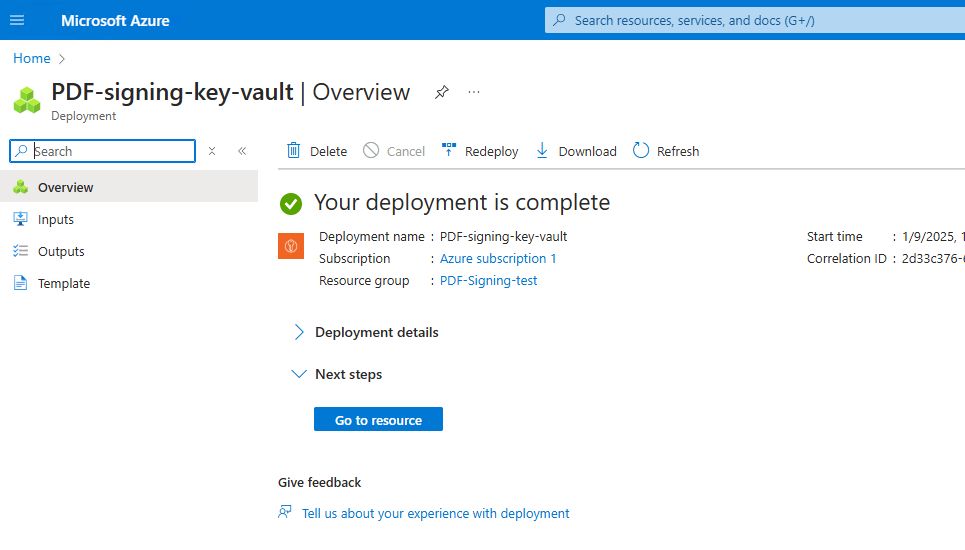
Task: Click the Deployment details heading
Action: (x=377, y=332)
